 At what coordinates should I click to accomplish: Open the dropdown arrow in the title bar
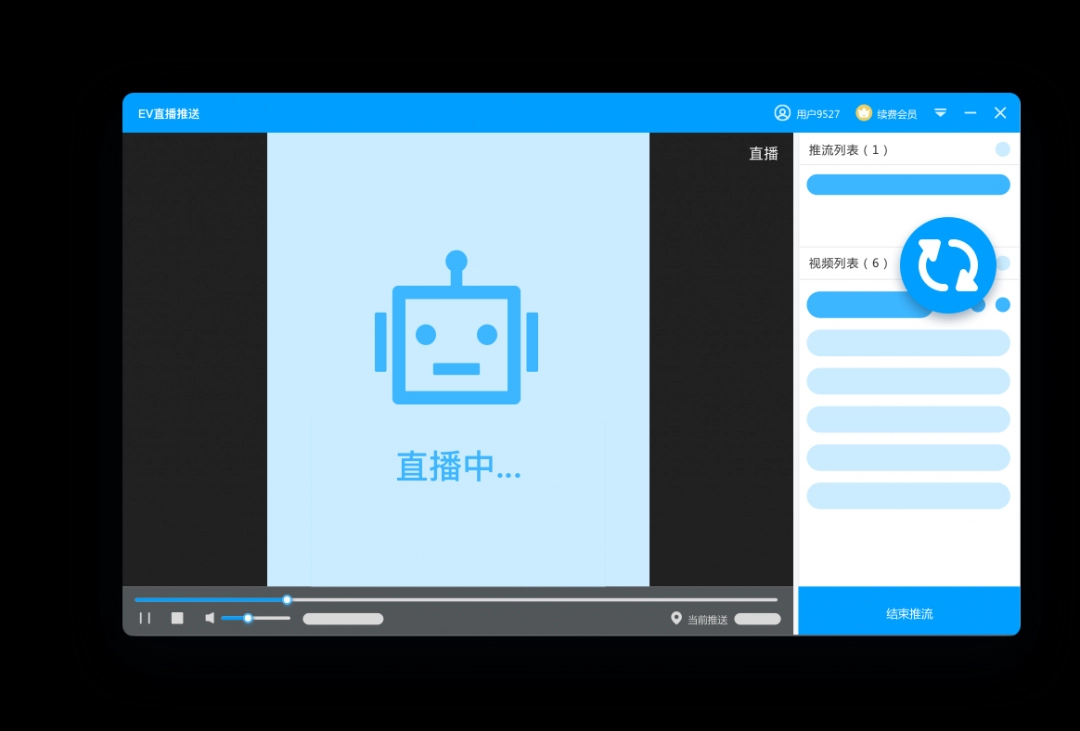[940, 113]
